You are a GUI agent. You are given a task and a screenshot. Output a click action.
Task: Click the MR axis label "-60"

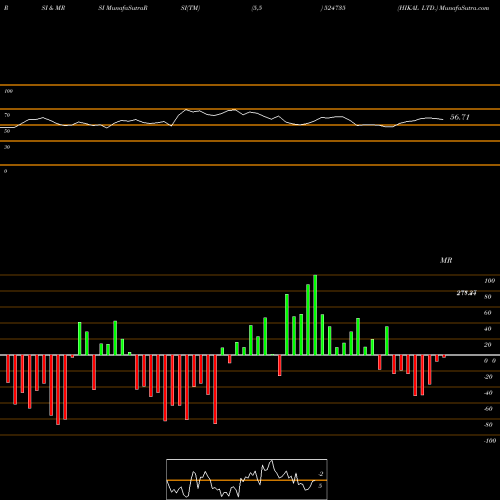coord(488,409)
